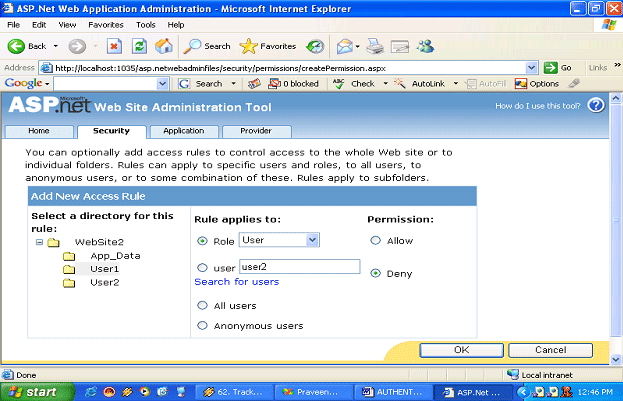
Task: Click the Google toolbar news icon
Action: coord(254,84)
